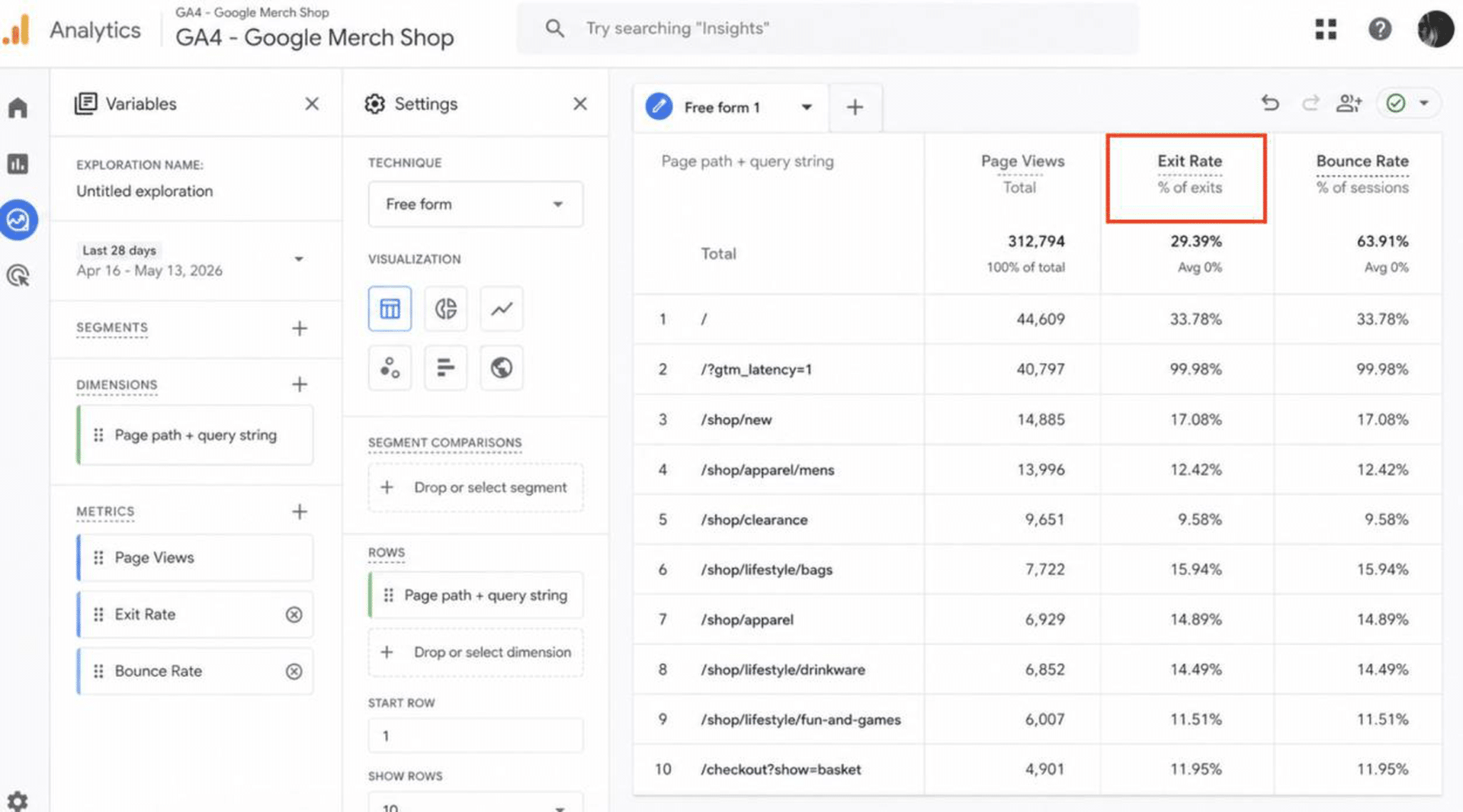Remove the Exit Rate metric

[294, 614]
